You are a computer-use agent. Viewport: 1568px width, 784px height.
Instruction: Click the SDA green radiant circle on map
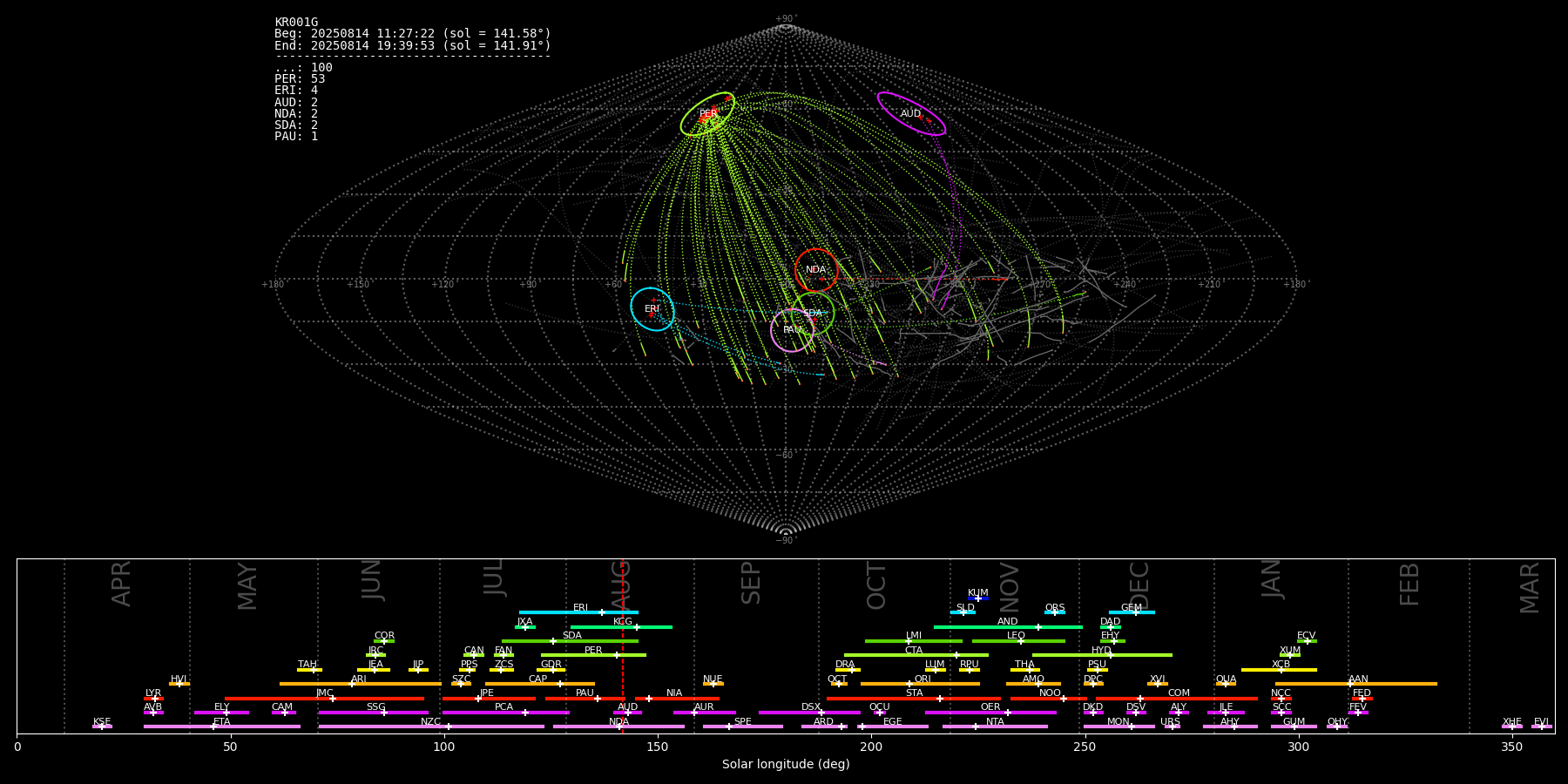813,313
